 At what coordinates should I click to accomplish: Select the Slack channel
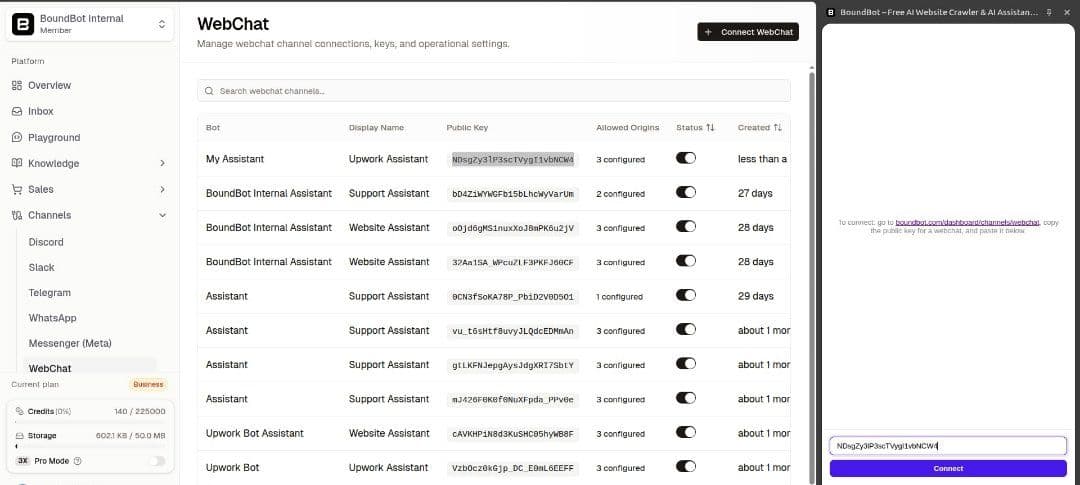tap(41, 267)
